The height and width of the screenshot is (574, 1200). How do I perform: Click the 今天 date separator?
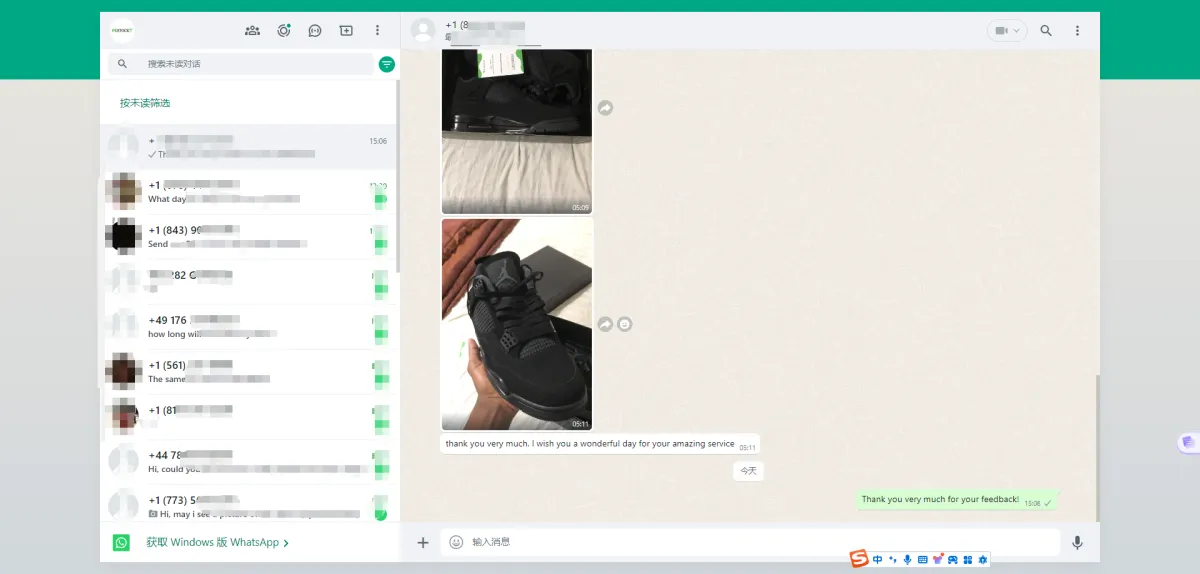click(748, 470)
